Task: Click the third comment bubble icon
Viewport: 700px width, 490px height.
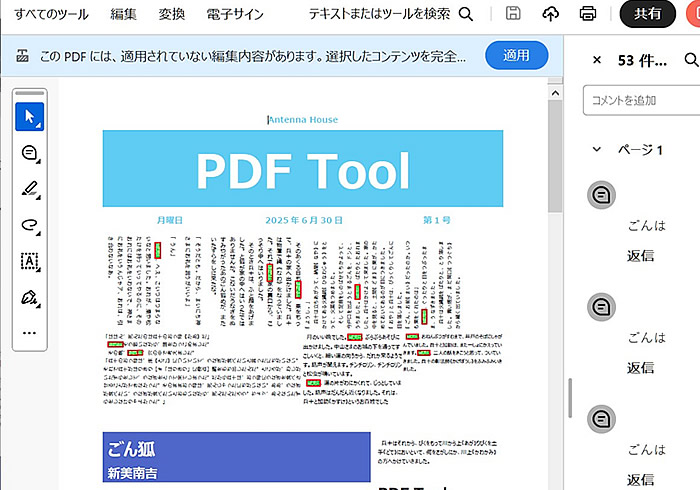Action: click(x=601, y=419)
